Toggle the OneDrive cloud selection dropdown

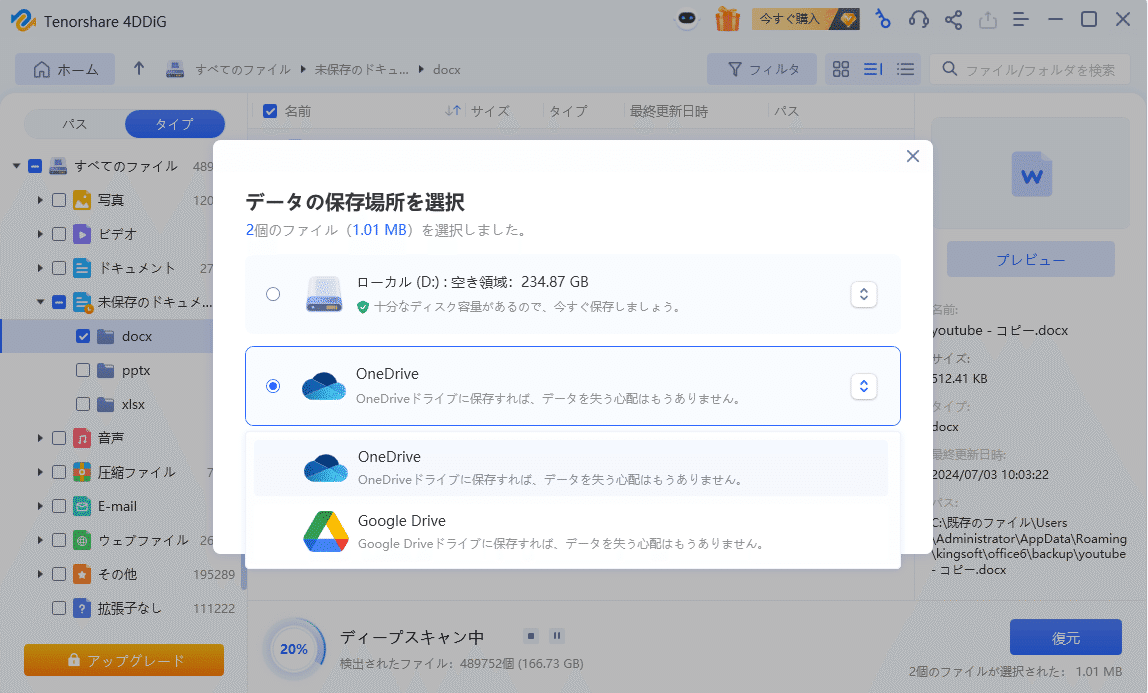pos(864,386)
